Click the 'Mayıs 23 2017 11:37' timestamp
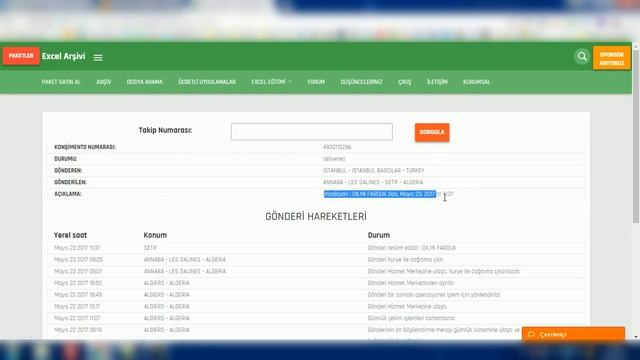The height and width of the screenshot is (360, 640). pyautogui.click(x=77, y=248)
